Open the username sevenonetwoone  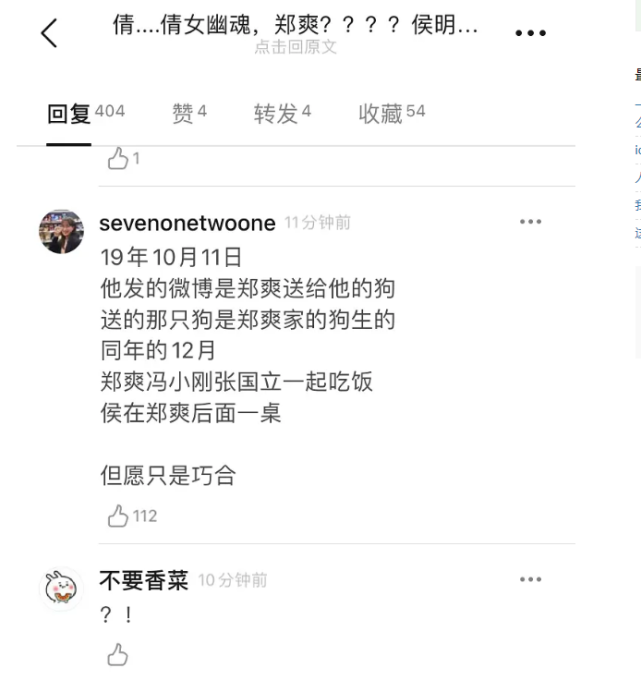(187, 223)
